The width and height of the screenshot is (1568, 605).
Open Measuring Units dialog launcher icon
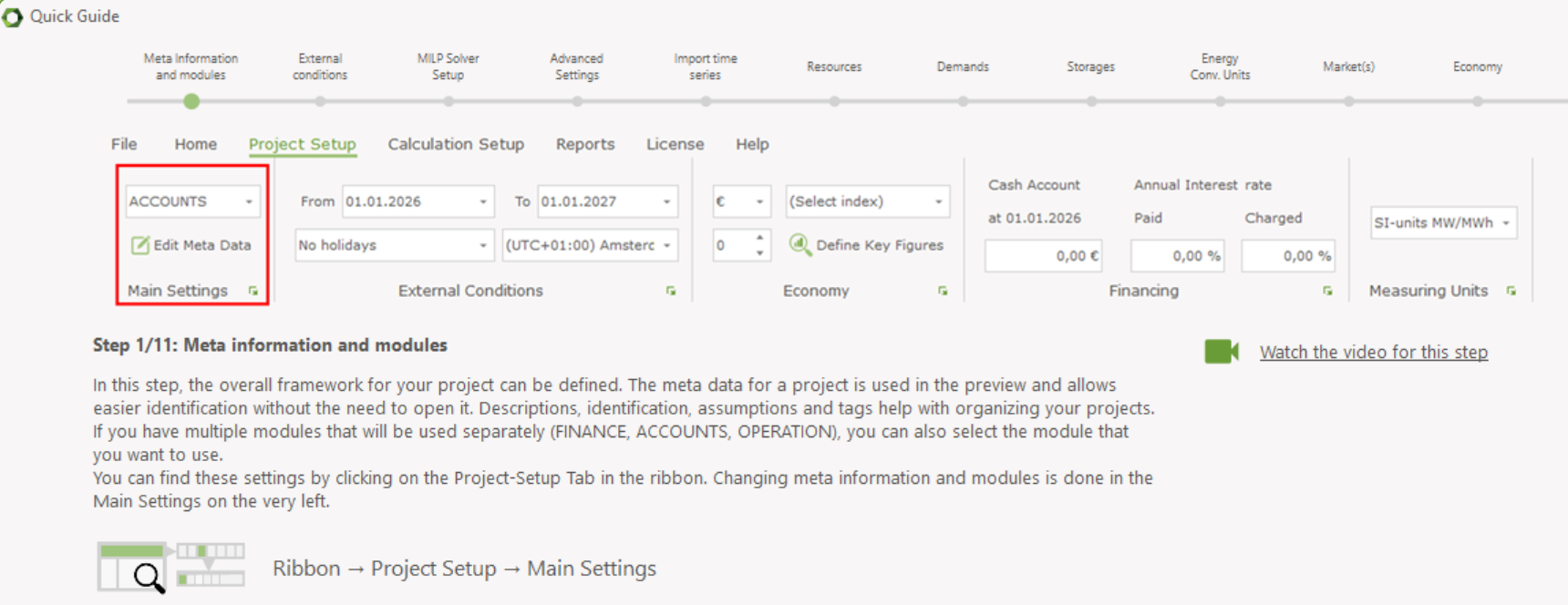click(1511, 291)
